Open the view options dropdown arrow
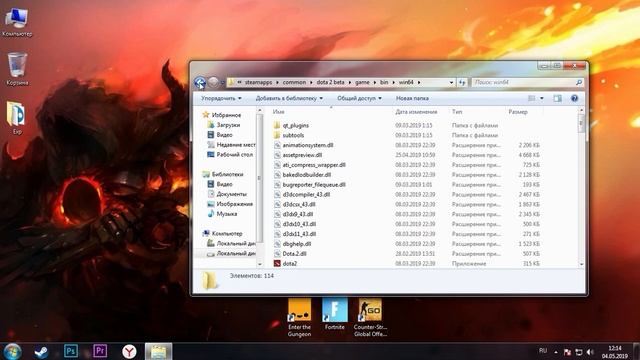This screenshot has width=640, height=360. [542, 98]
